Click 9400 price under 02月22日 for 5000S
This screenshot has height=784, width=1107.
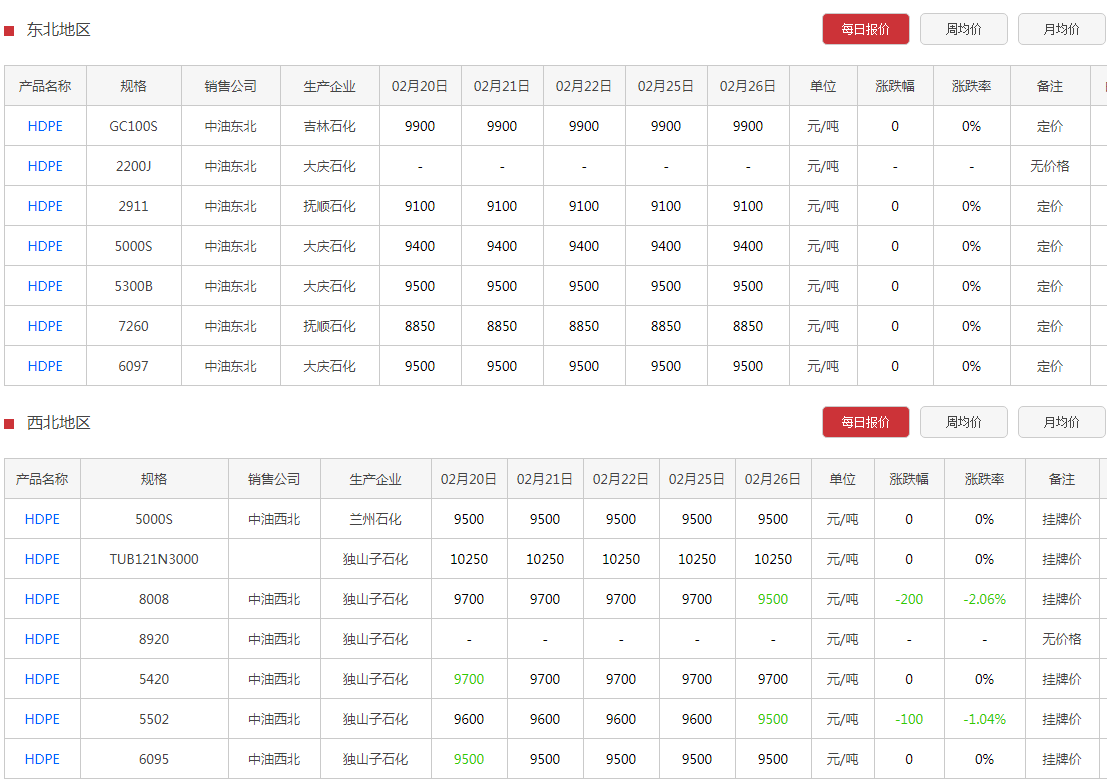(584, 246)
